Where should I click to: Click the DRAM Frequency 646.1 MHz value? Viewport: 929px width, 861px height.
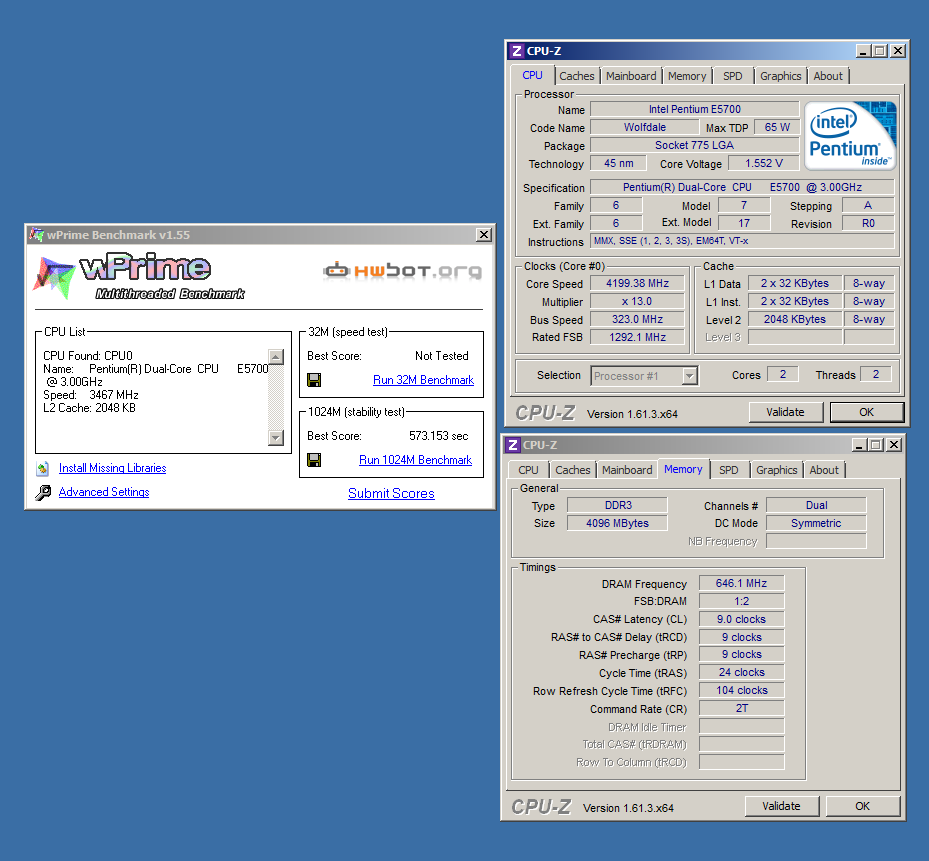[741, 583]
